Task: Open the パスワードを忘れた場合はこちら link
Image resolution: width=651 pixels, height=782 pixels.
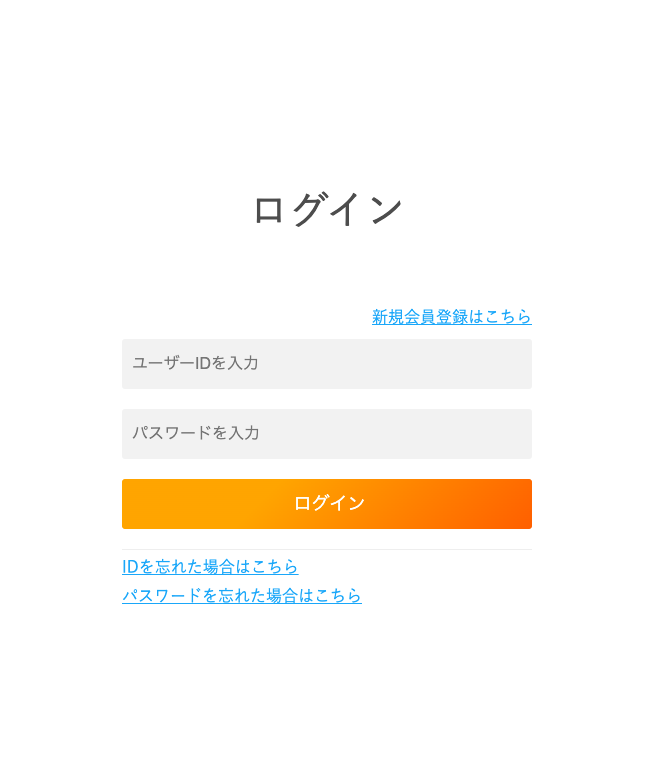Action: pyautogui.click(x=242, y=595)
